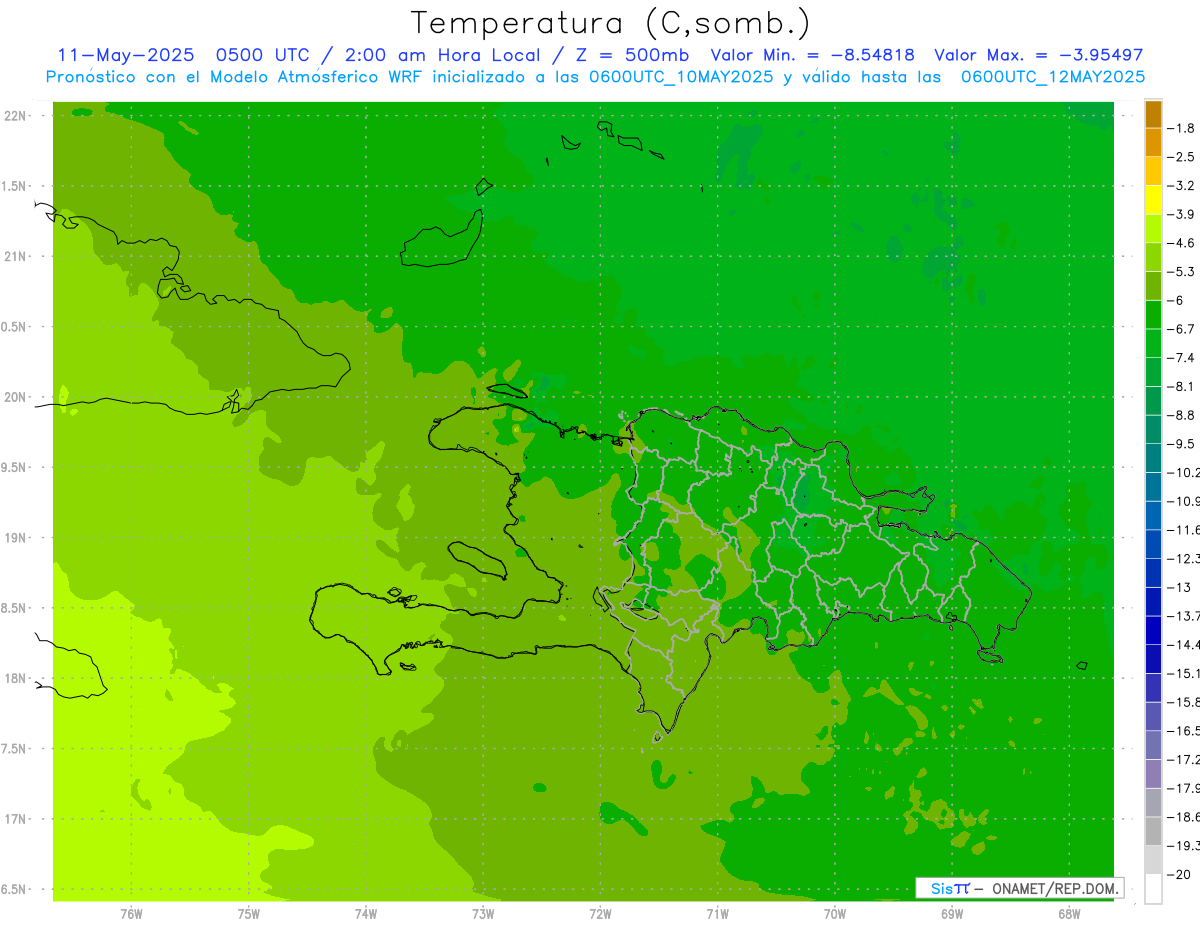Click the orange swatch between -1.8 and -2.5
The image size is (1200, 927).
(x=1153, y=142)
